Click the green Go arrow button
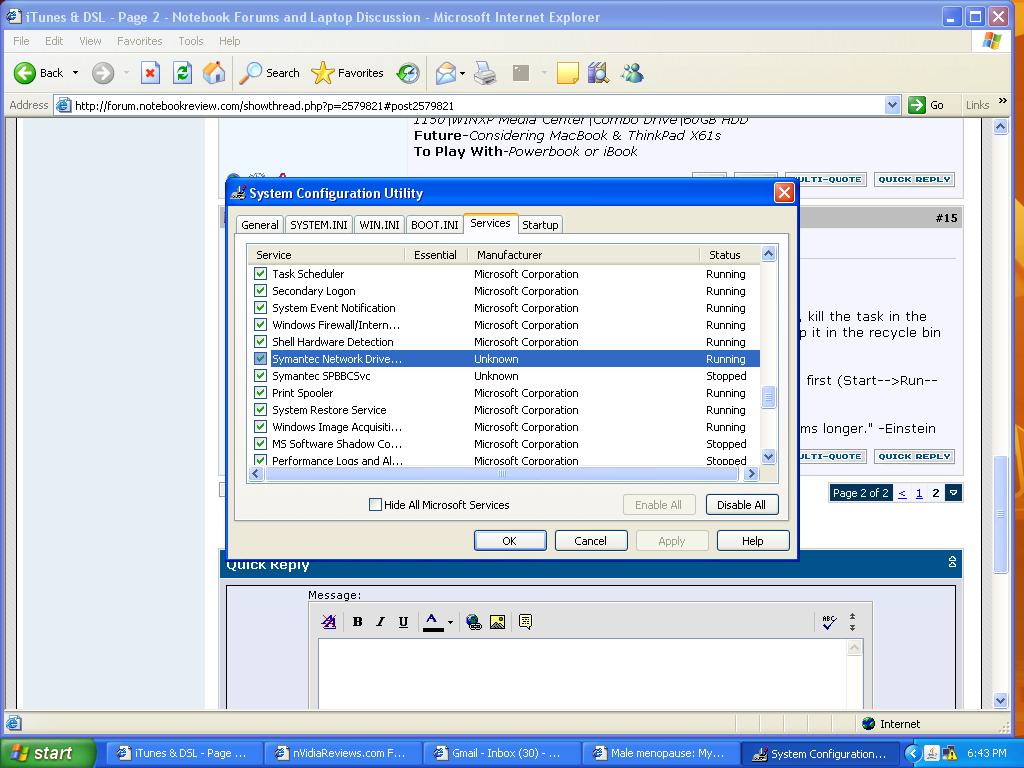The image size is (1024, 768). (x=917, y=104)
